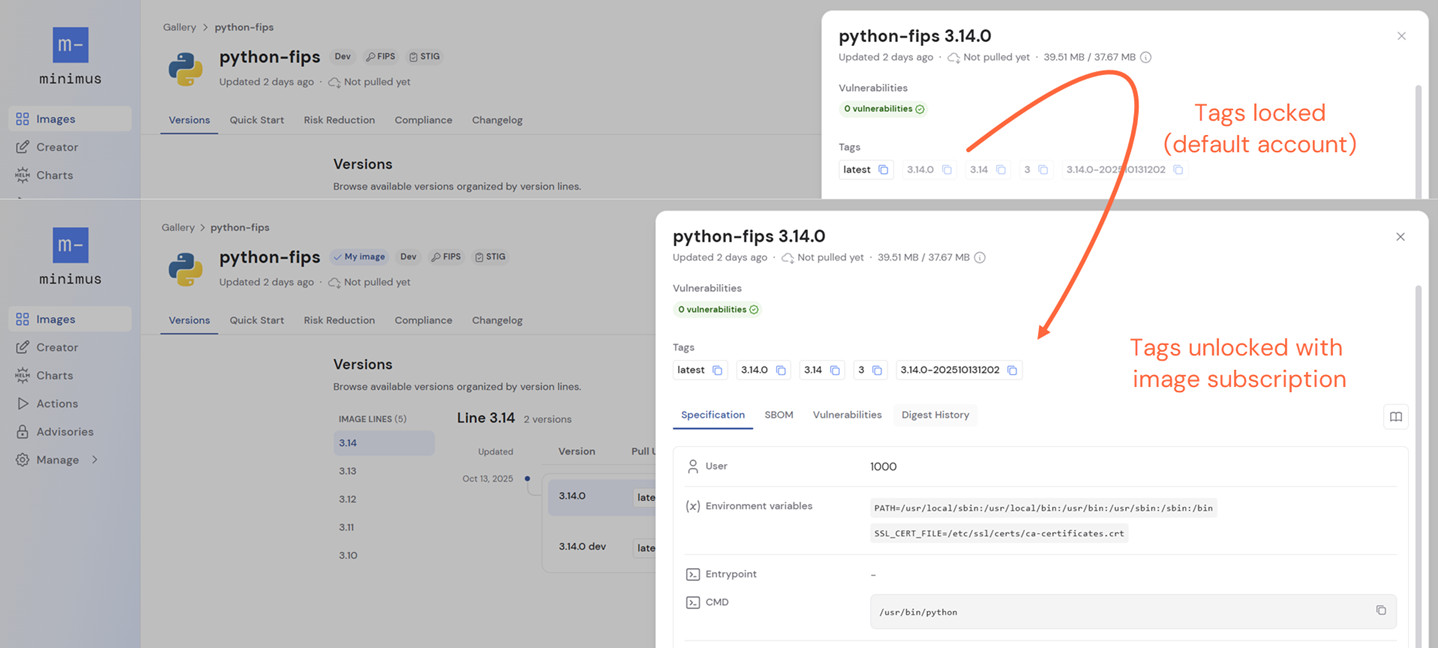
Task: Click the Gallery breadcrumb link
Action: point(178,227)
